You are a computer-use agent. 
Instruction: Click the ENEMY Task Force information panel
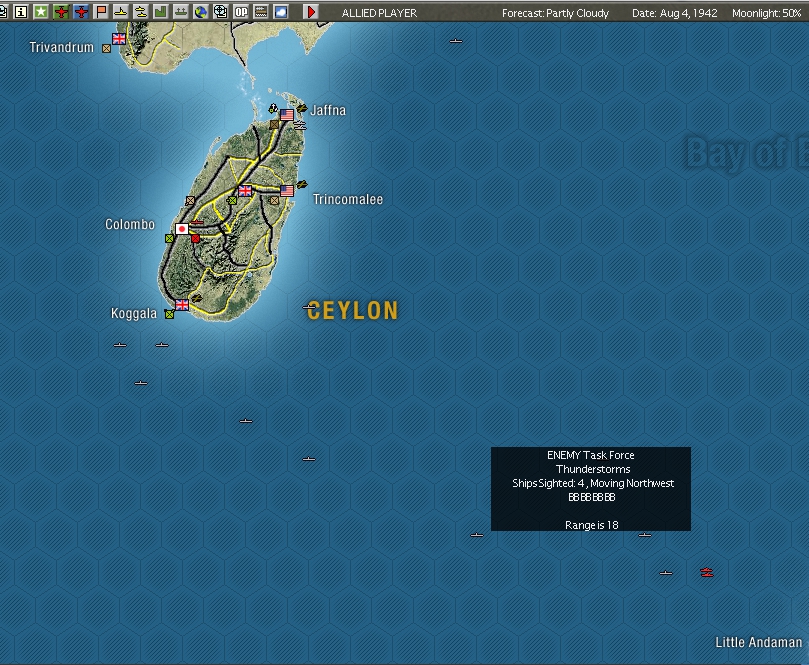[590, 487]
